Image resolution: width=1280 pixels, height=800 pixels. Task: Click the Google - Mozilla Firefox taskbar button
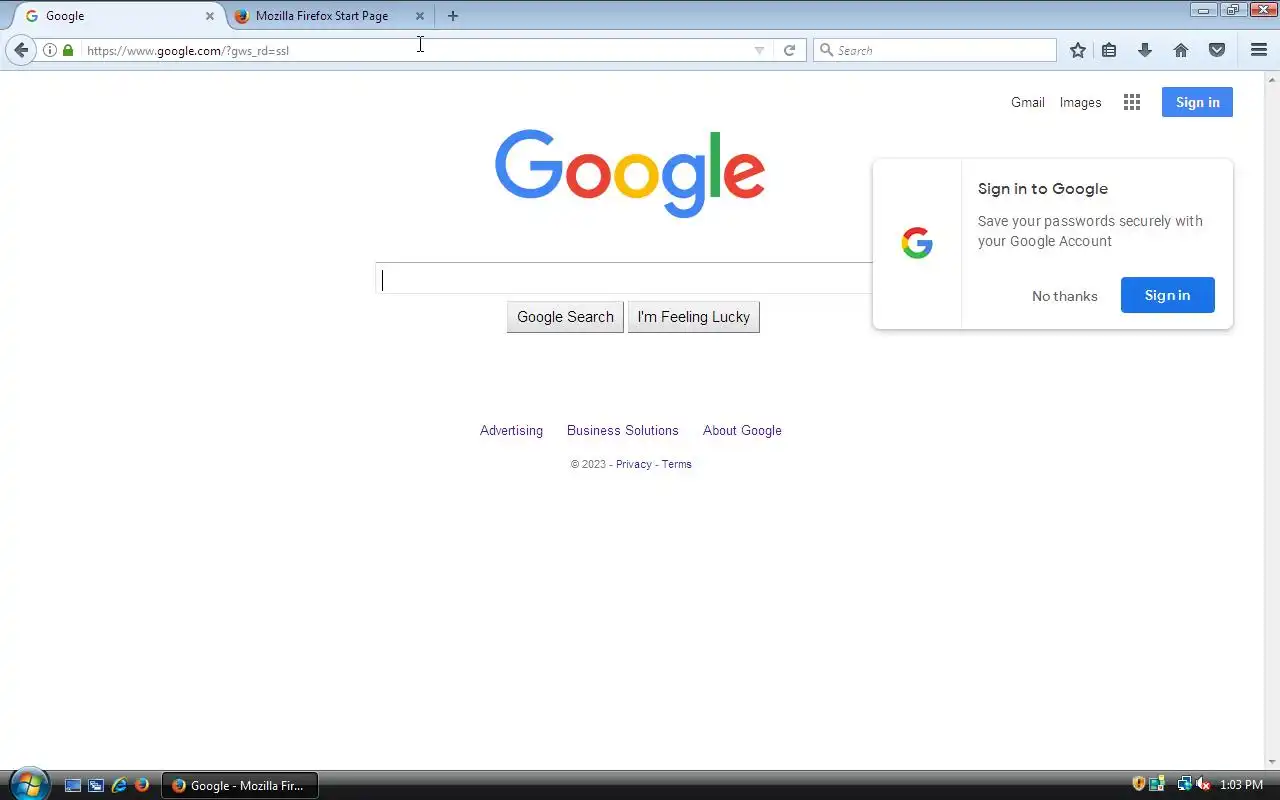tap(240, 786)
